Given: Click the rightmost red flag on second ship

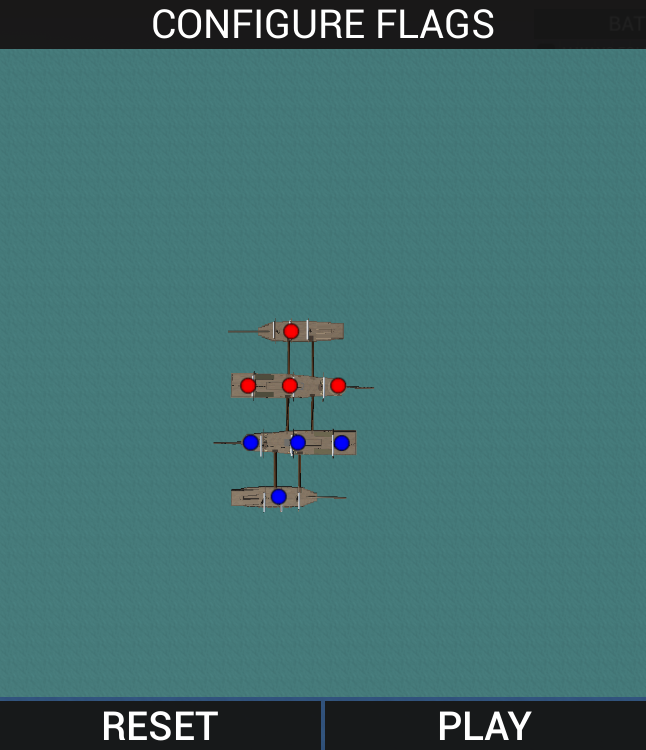Looking at the screenshot, I should coord(338,385).
